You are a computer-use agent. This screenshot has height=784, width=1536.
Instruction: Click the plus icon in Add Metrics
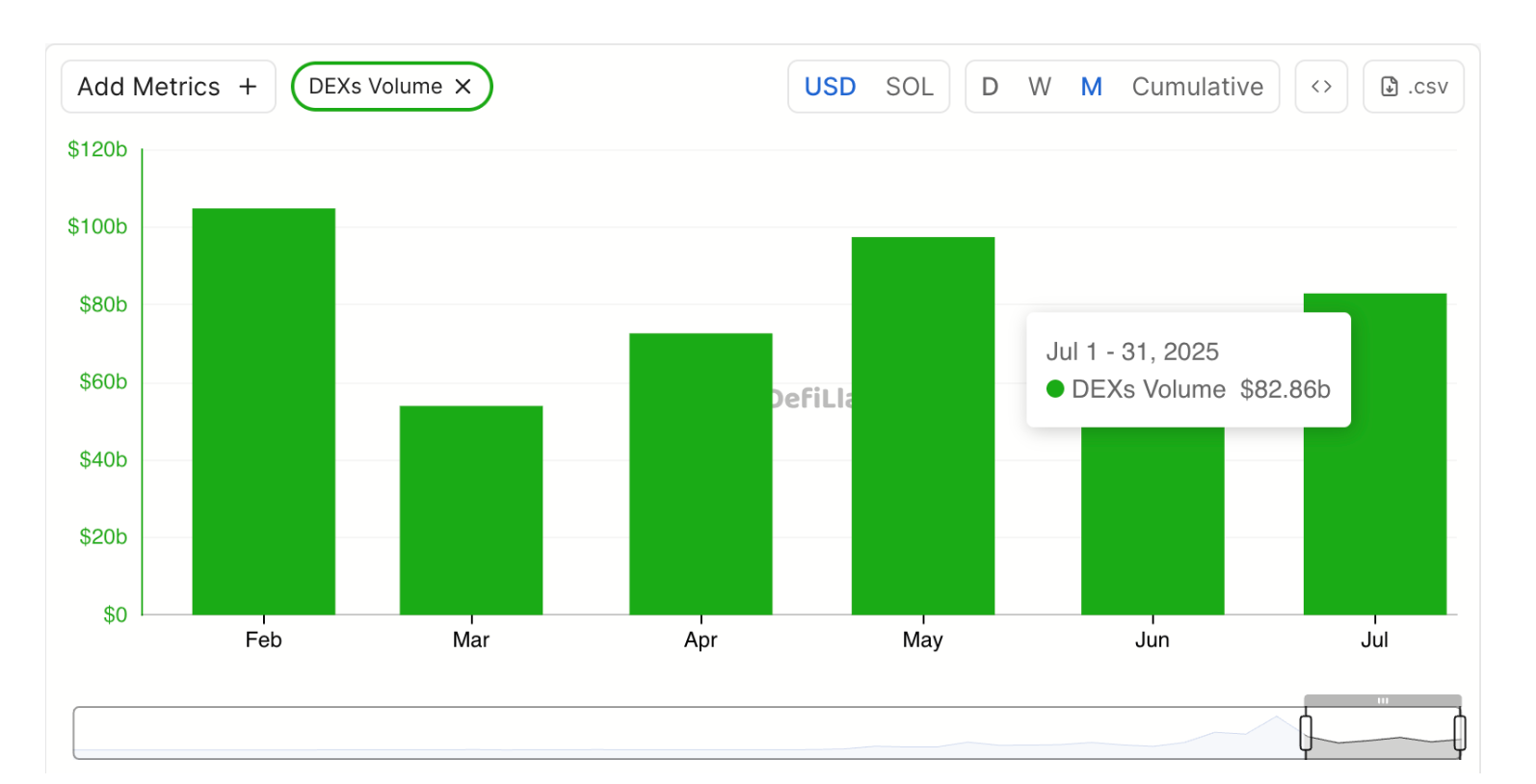(248, 87)
